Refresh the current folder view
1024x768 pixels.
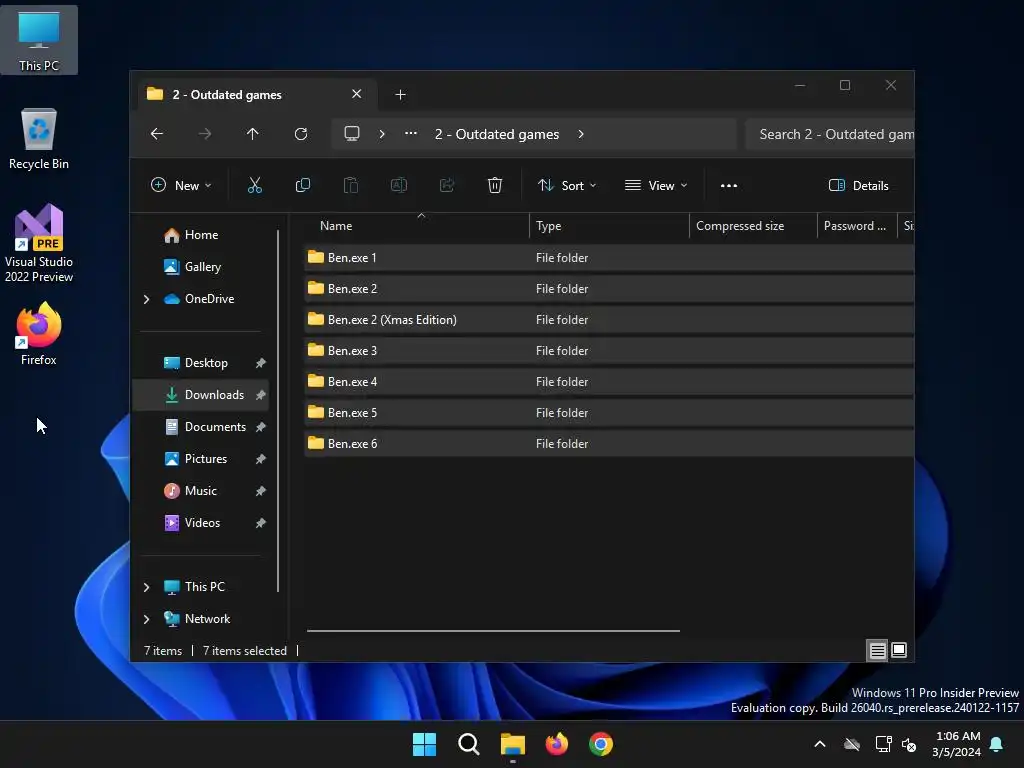coord(300,134)
